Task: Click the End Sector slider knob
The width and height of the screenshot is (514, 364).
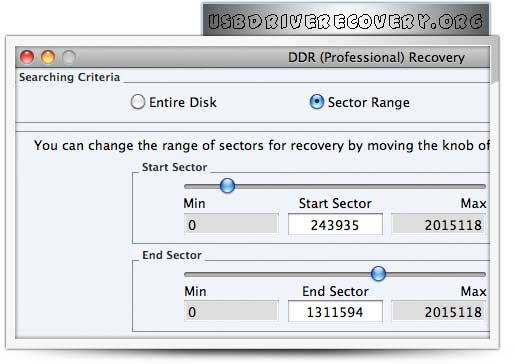Action: (x=378, y=274)
